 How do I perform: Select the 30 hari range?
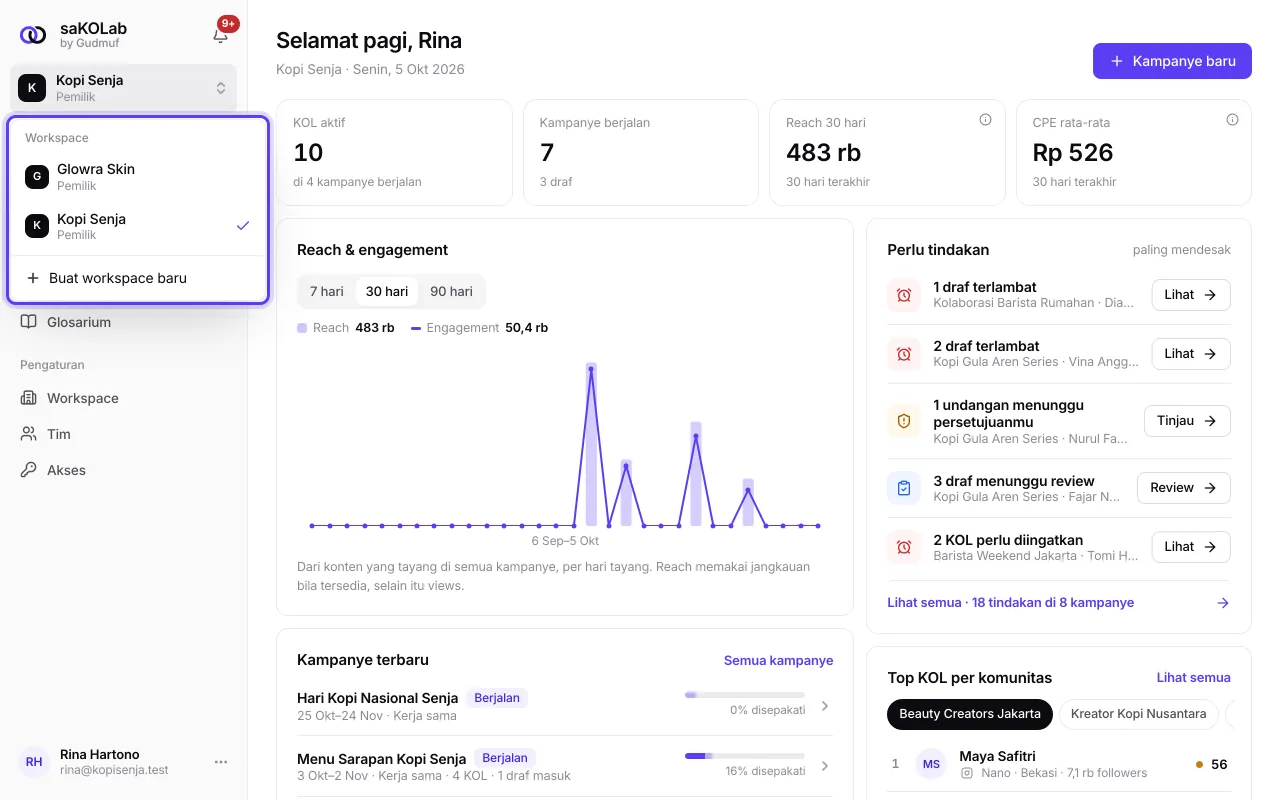[x=387, y=292]
